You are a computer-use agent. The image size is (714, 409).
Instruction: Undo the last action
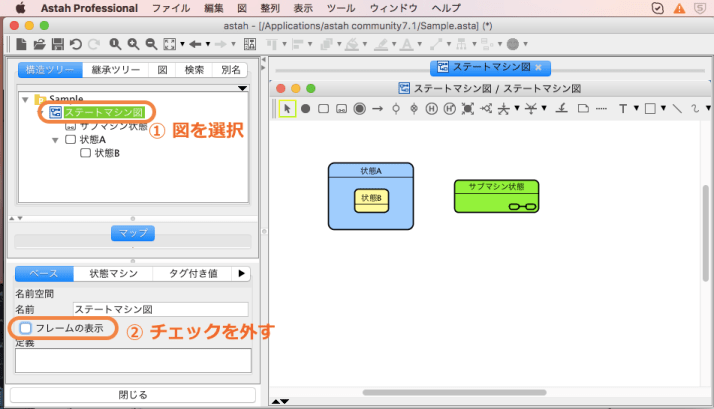[76, 44]
